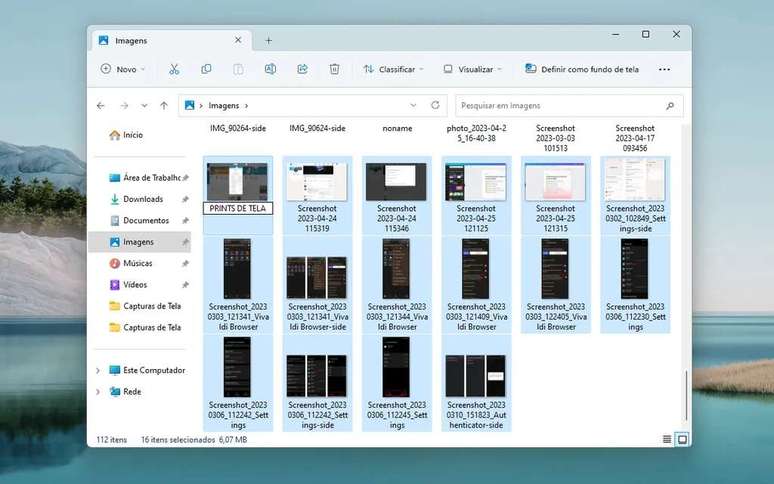
Task: Click the Paste clipboard icon
Action: click(x=238, y=69)
